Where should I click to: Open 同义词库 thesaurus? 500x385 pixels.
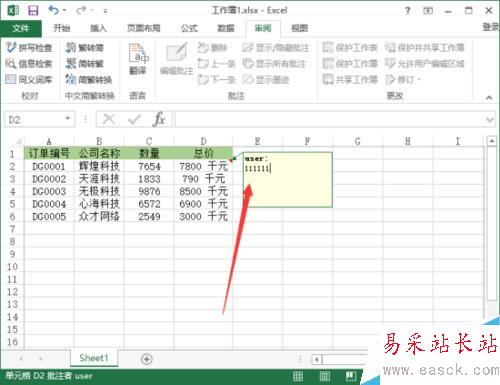[29, 79]
